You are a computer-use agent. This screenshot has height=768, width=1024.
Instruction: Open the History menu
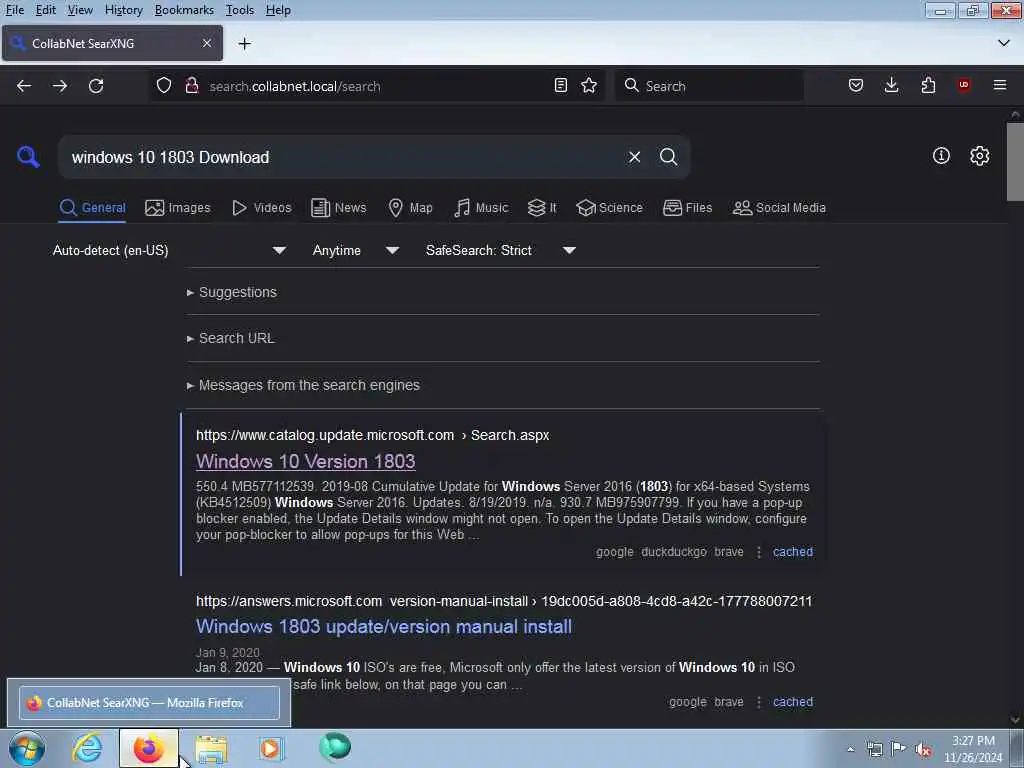123,10
